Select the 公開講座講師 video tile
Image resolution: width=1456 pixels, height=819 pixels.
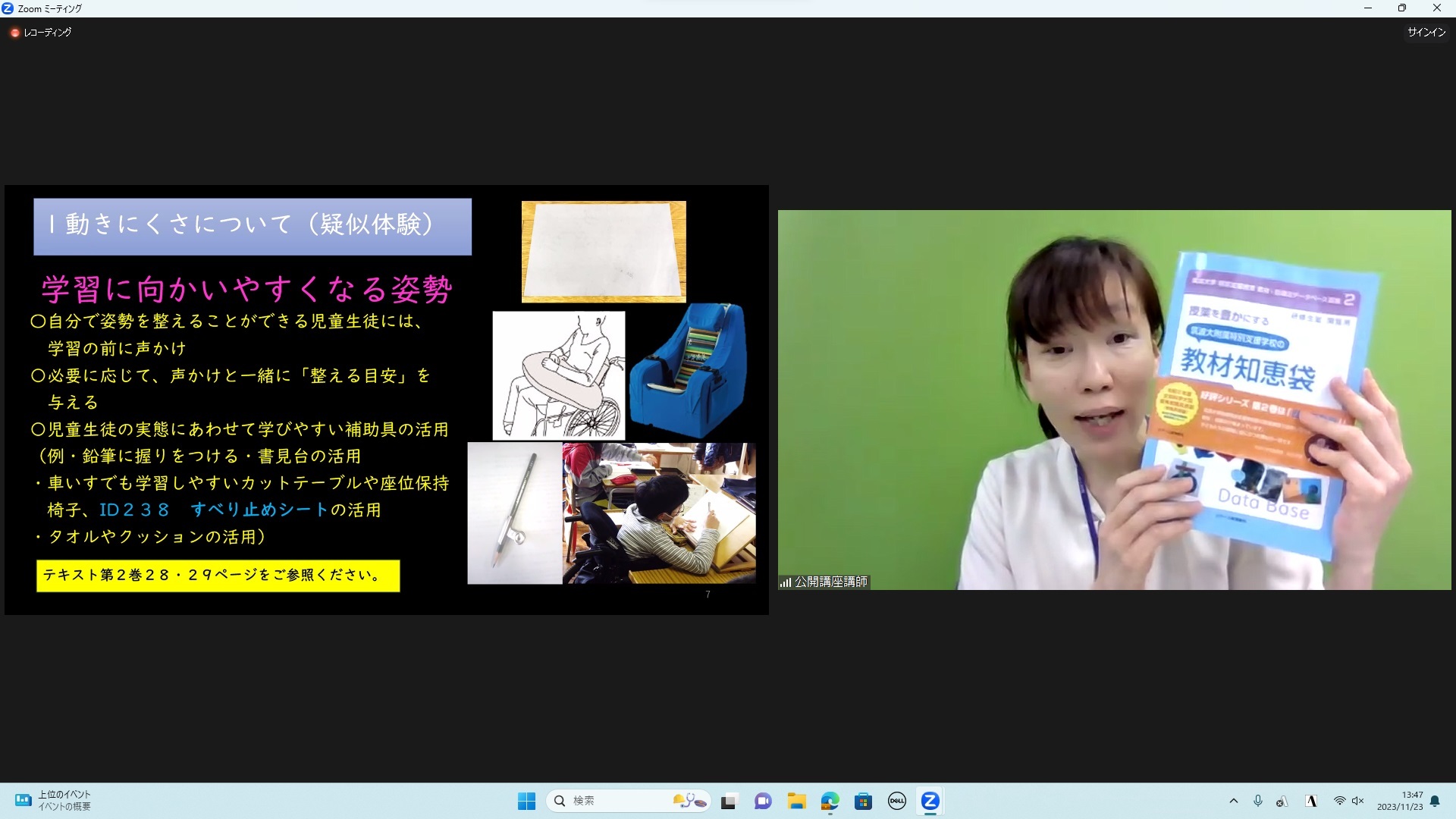click(x=1114, y=400)
